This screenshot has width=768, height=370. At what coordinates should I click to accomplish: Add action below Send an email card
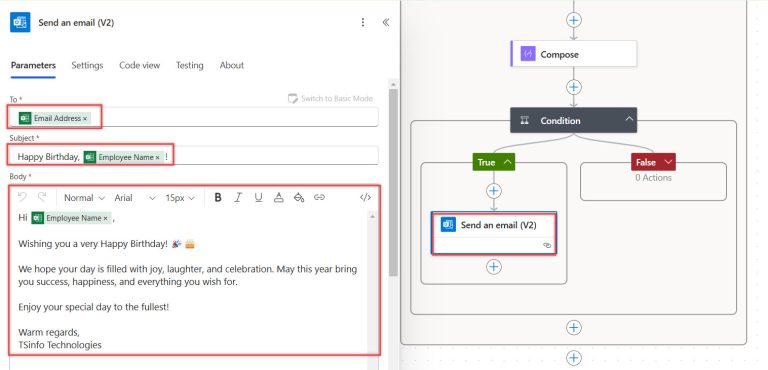click(x=494, y=267)
